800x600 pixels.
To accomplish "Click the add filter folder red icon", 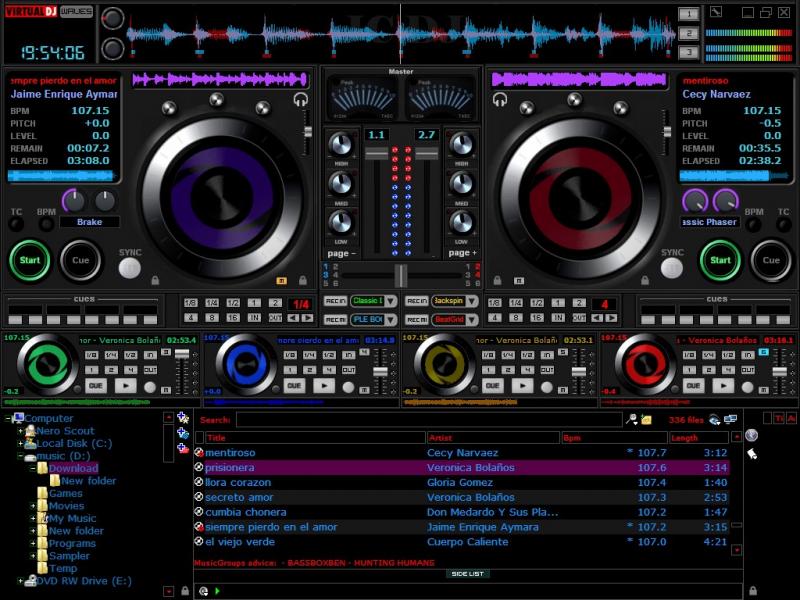I will pos(183,448).
